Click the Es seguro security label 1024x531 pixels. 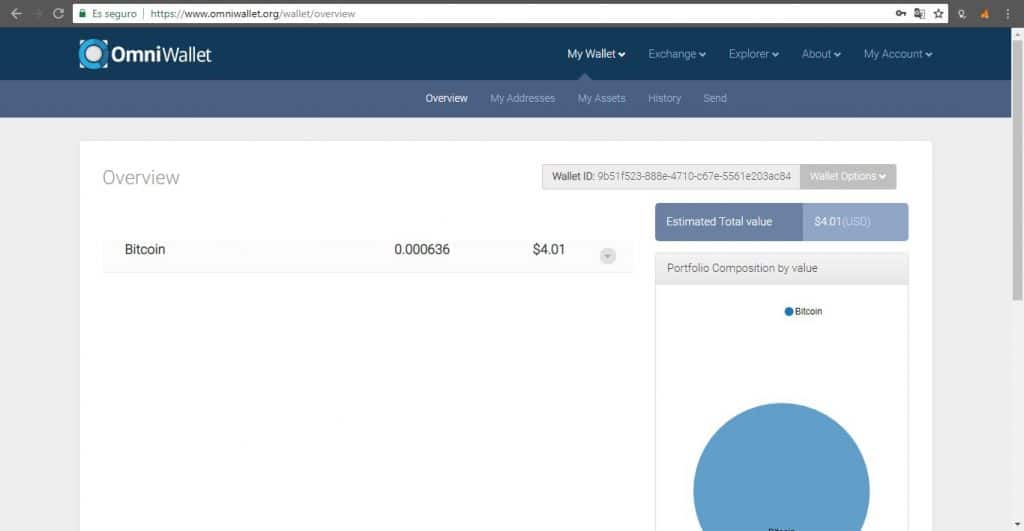(x=114, y=13)
